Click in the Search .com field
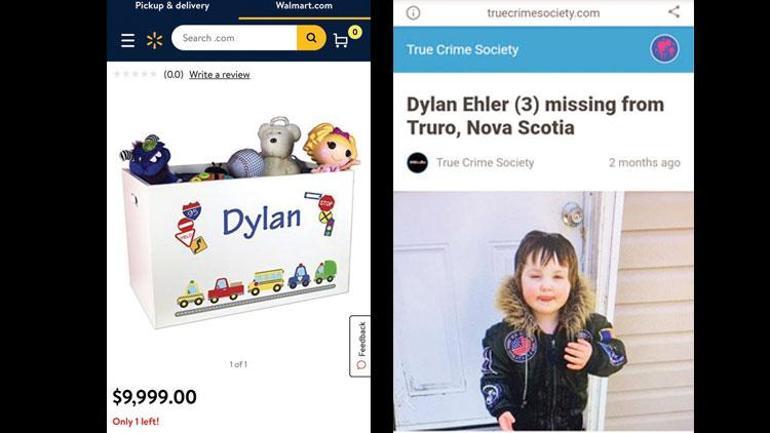This screenshot has height=433, width=770. click(234, 38)
